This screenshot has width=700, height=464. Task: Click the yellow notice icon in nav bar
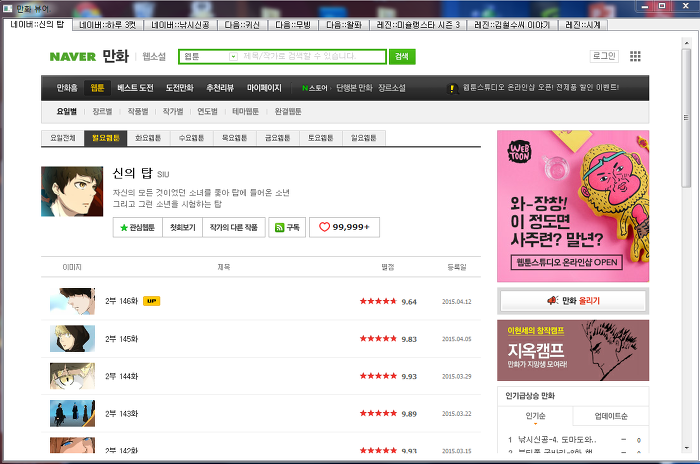(452, 88)
